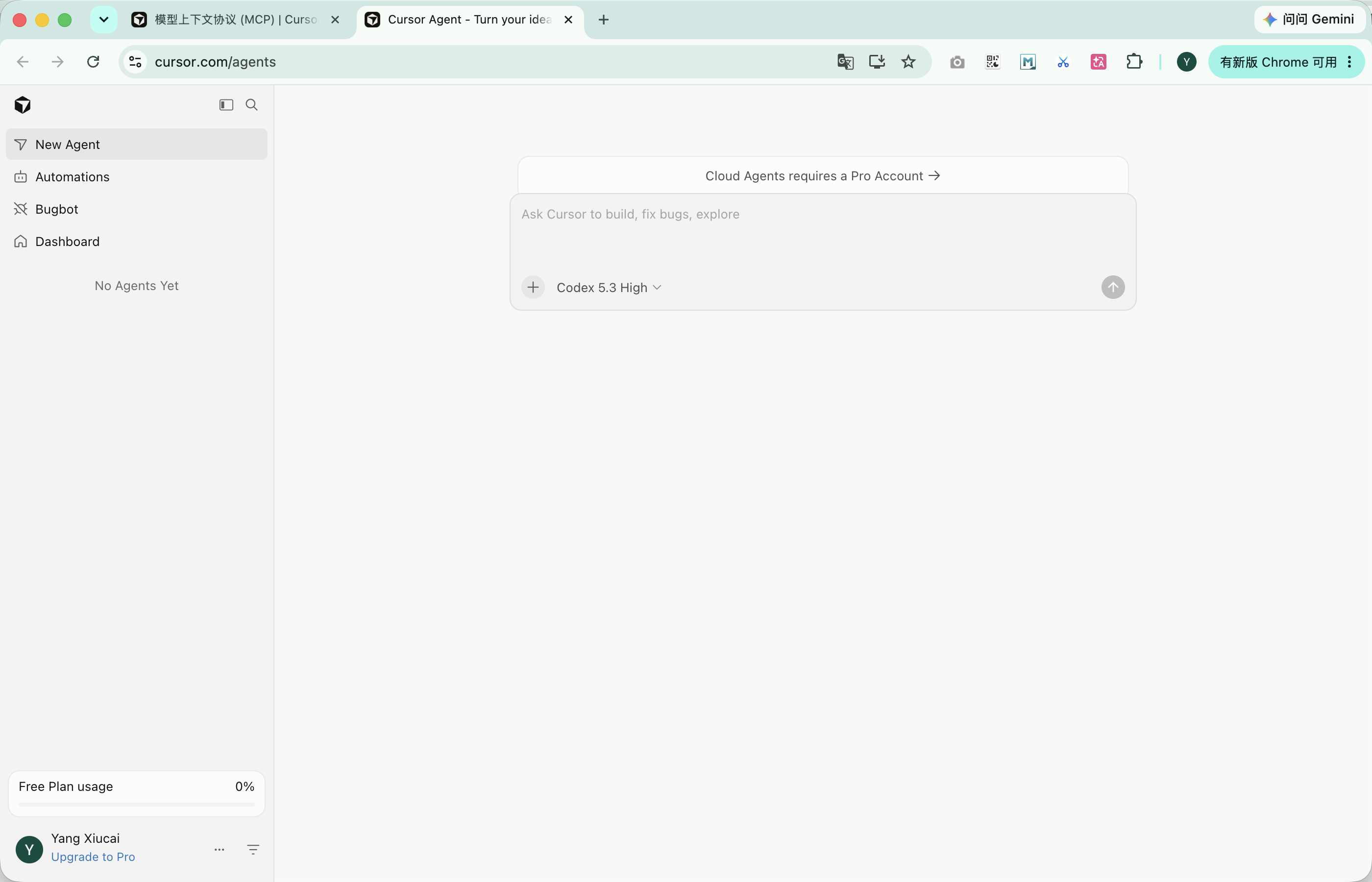Click the send arrow button
1372x882 pixels.
[x=1113, y=288]
